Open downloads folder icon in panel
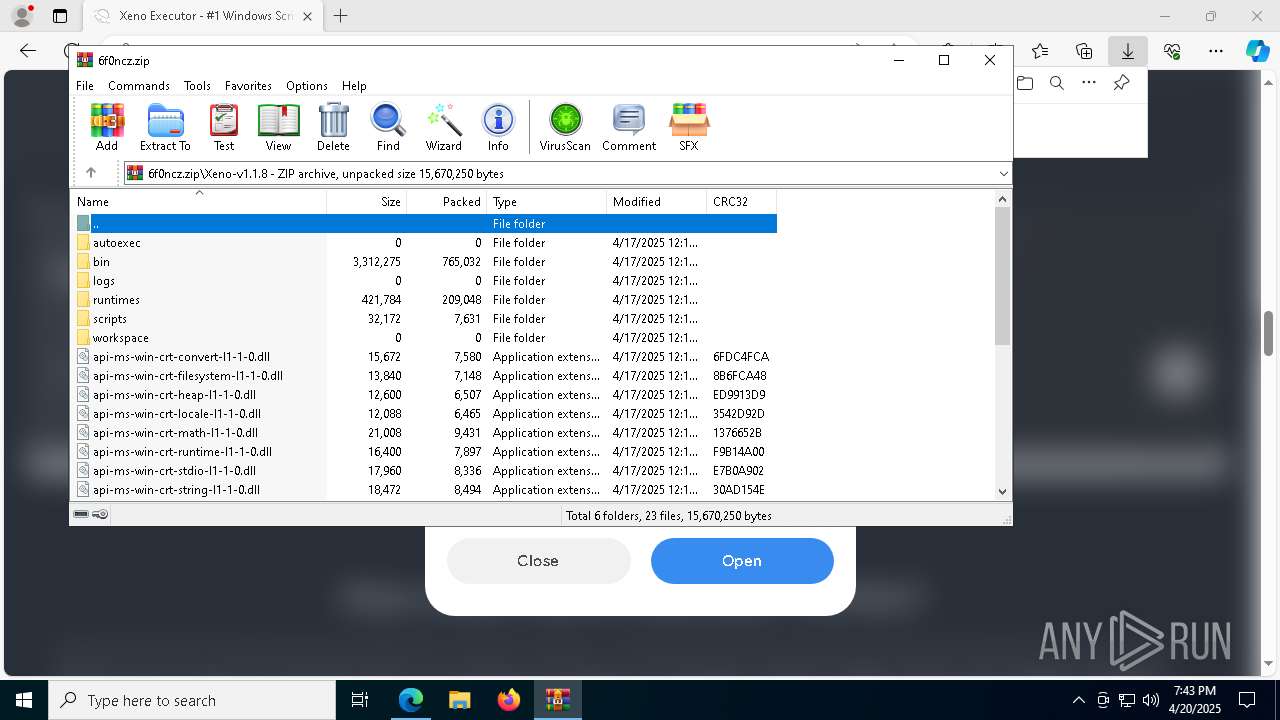This screenshot has width=1280, height=720. tap(1025, 83)
